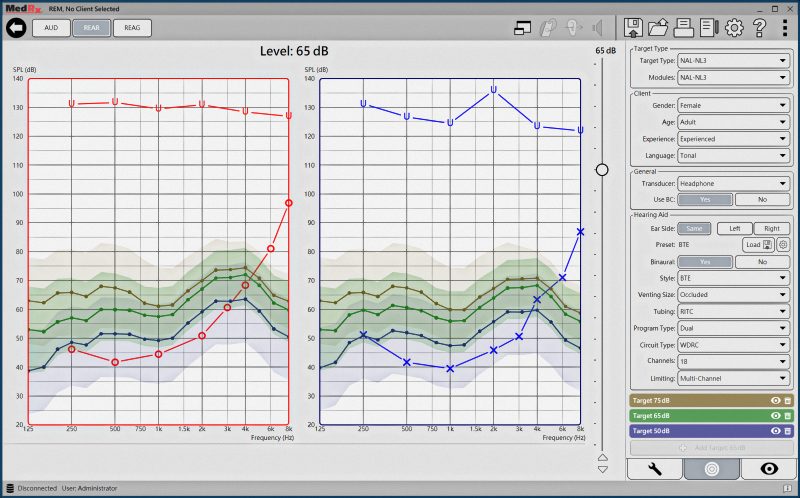Click the Print icon in the toolbar
This screenshot has width=800, height=498.
click(x=684, y=27)
